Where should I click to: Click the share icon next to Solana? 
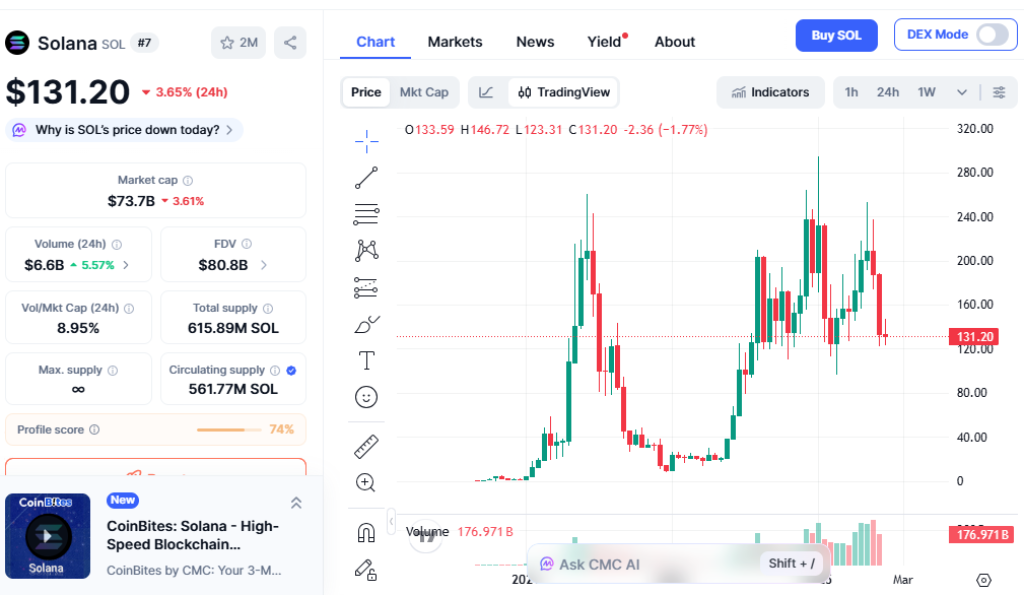(x=290, y=42)
